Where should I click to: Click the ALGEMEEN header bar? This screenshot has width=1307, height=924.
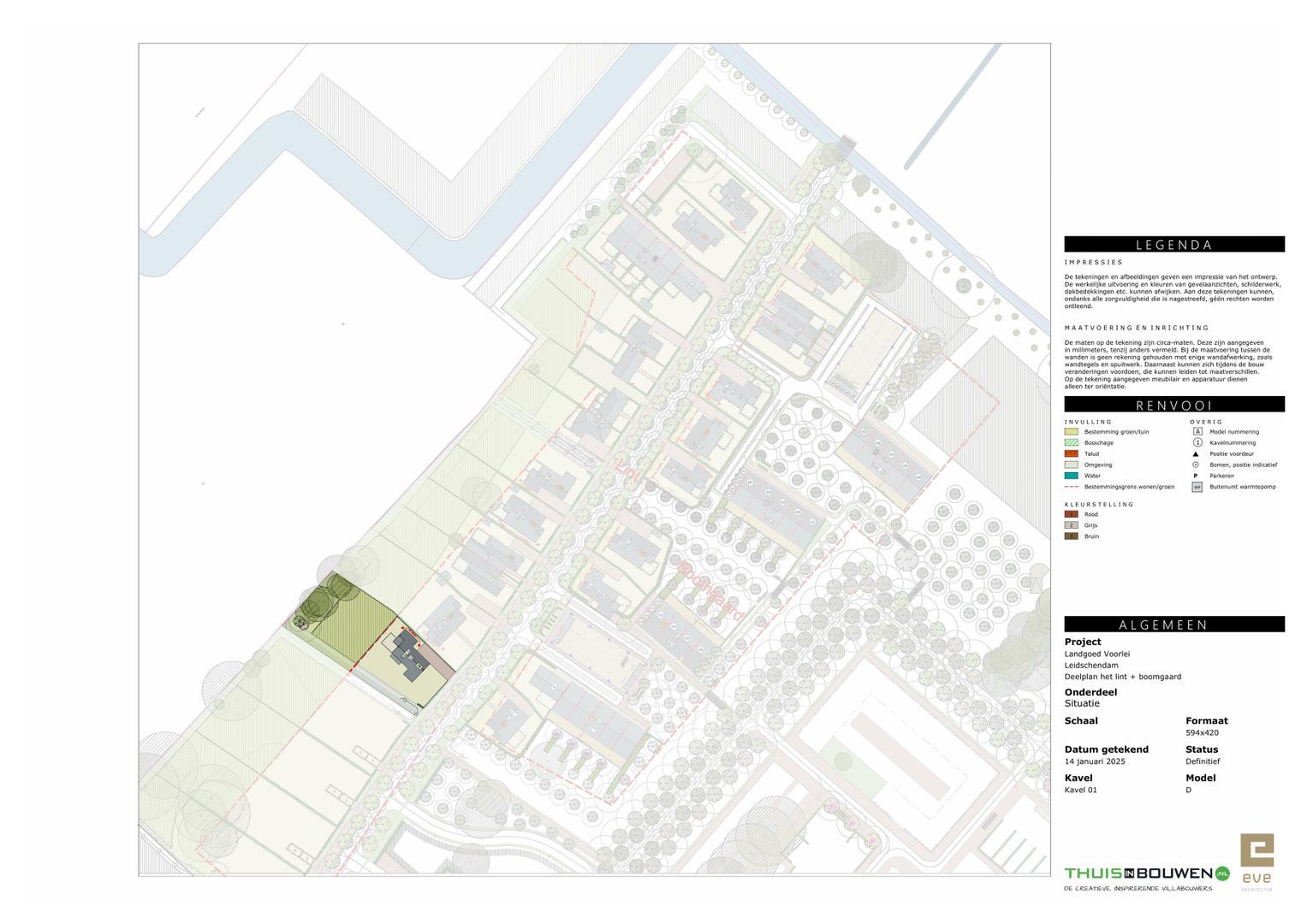(x=1174, y=625)
